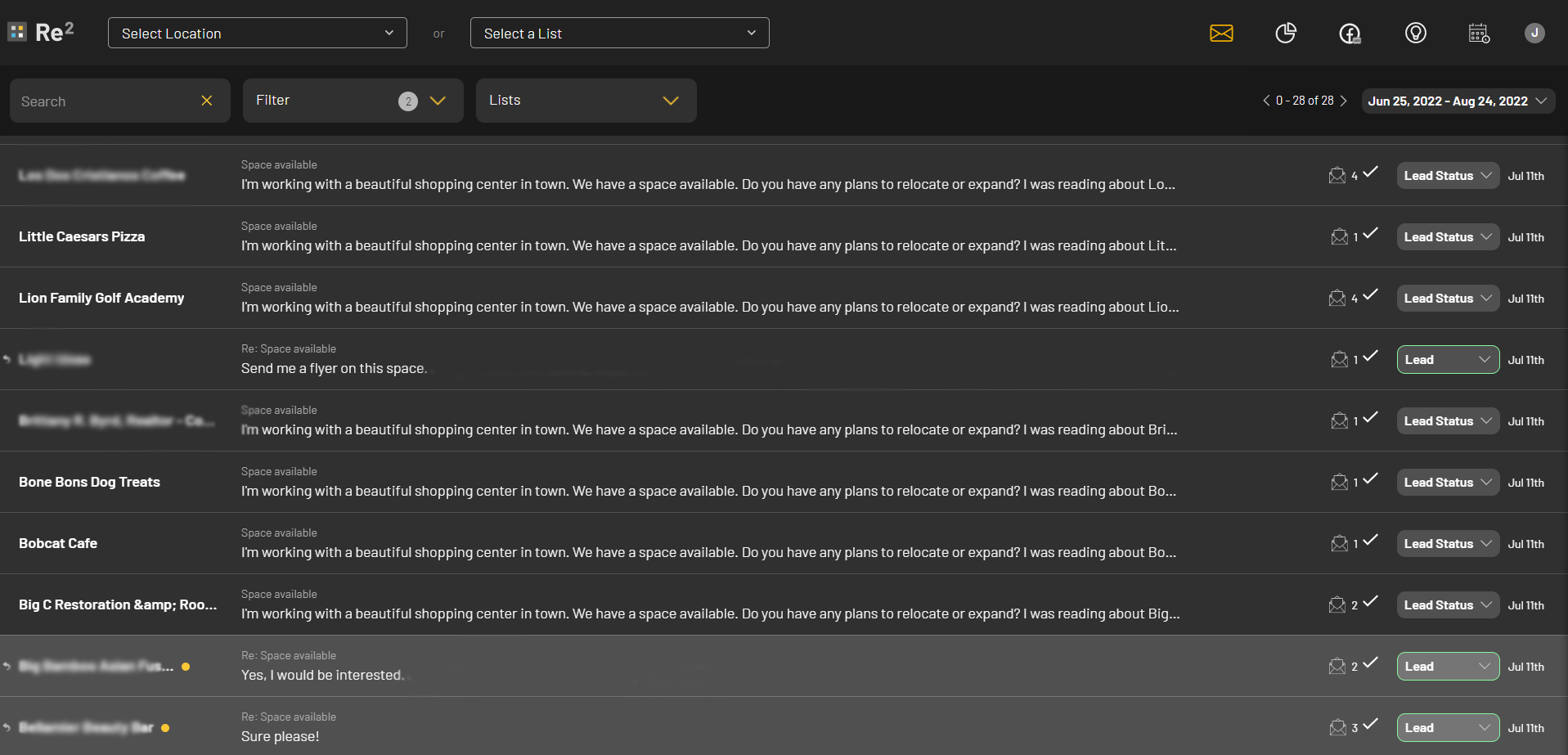Click opened-mail icon in Lion Family Golf Academy row
Image resolution: width=1568 pixels, height=755 pixels.
point(1337,299)
